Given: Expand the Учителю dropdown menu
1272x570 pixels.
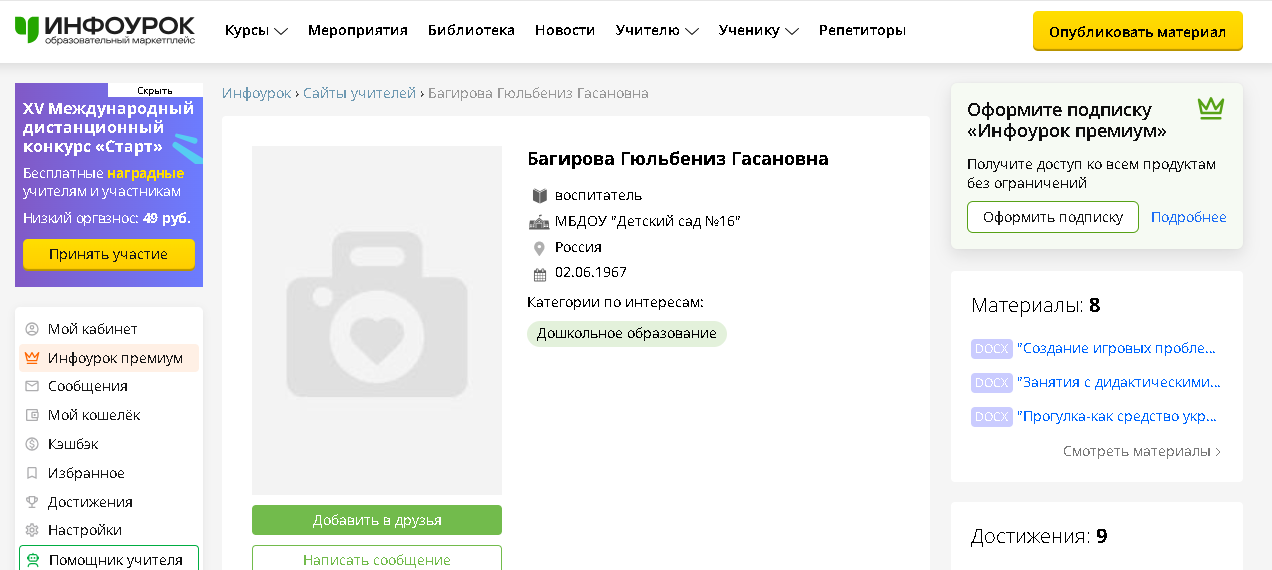Looking at the screenshot, I should (657, 30).
